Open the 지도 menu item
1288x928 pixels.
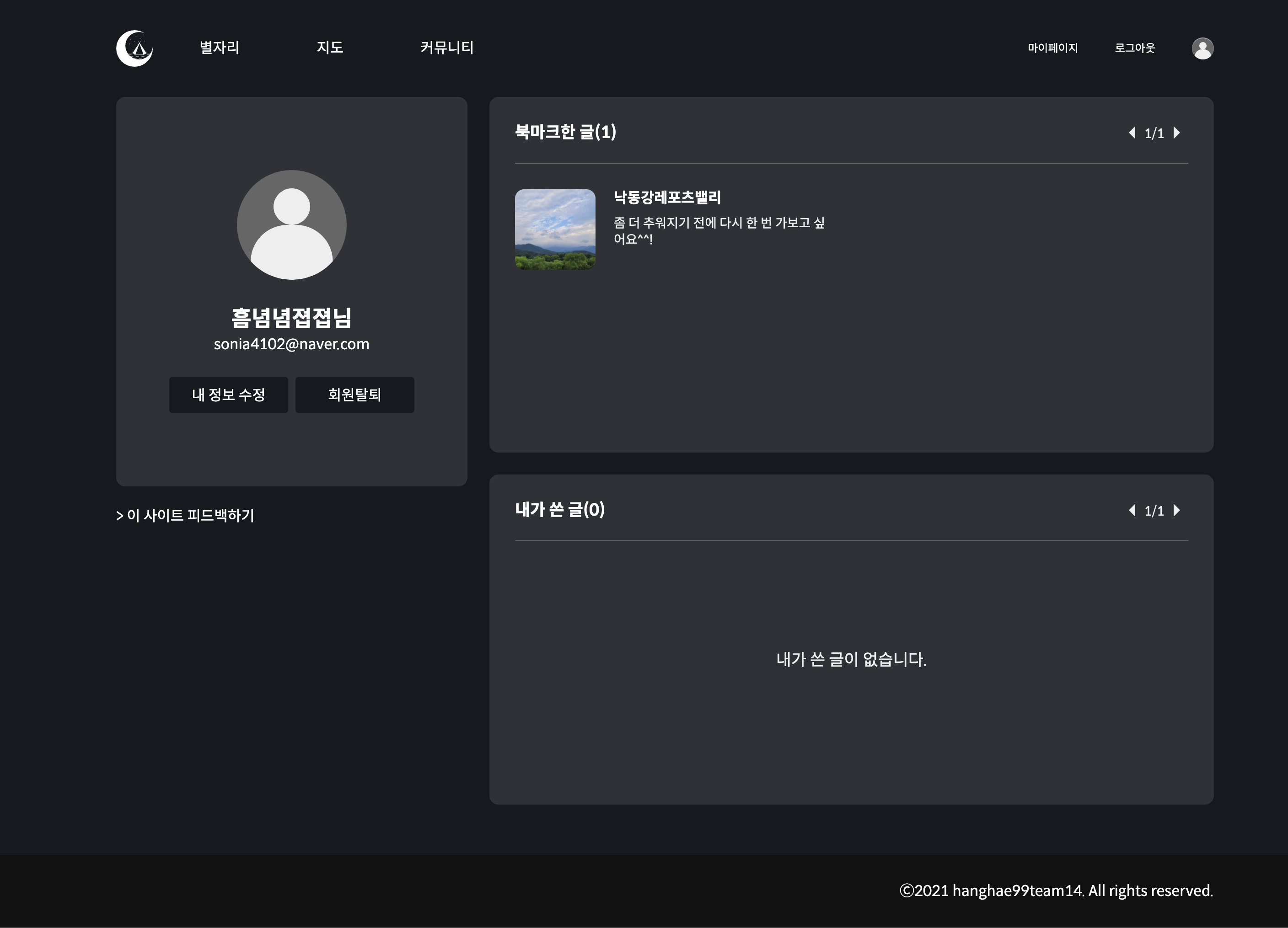coord(330,48)
